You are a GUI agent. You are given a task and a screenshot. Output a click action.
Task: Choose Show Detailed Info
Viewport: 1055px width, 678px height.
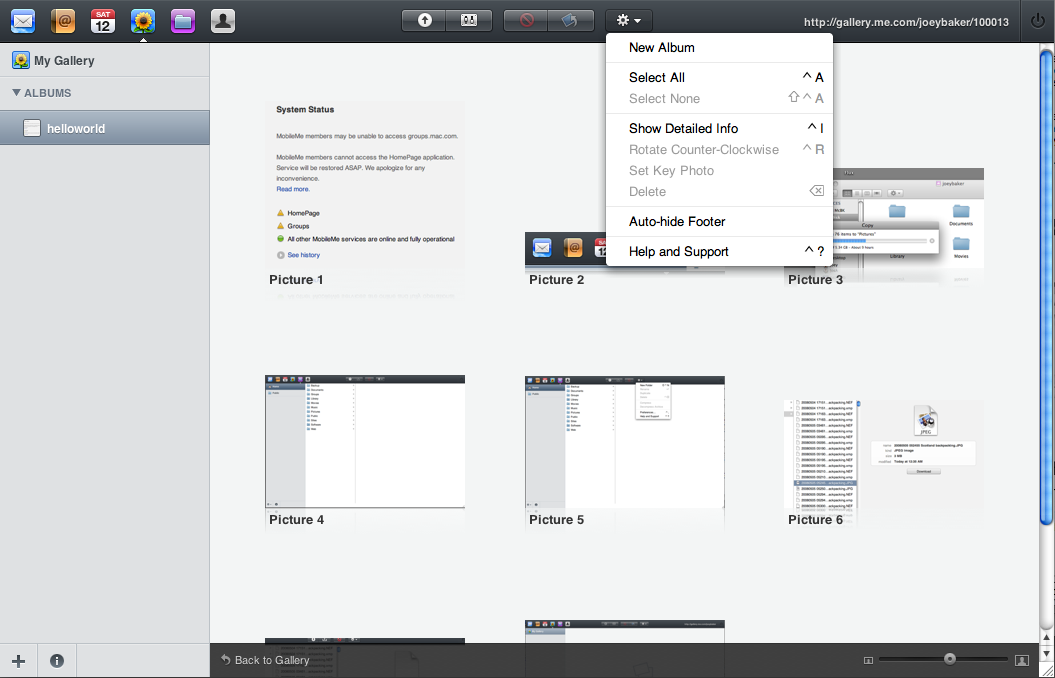[x=719, y=128]
